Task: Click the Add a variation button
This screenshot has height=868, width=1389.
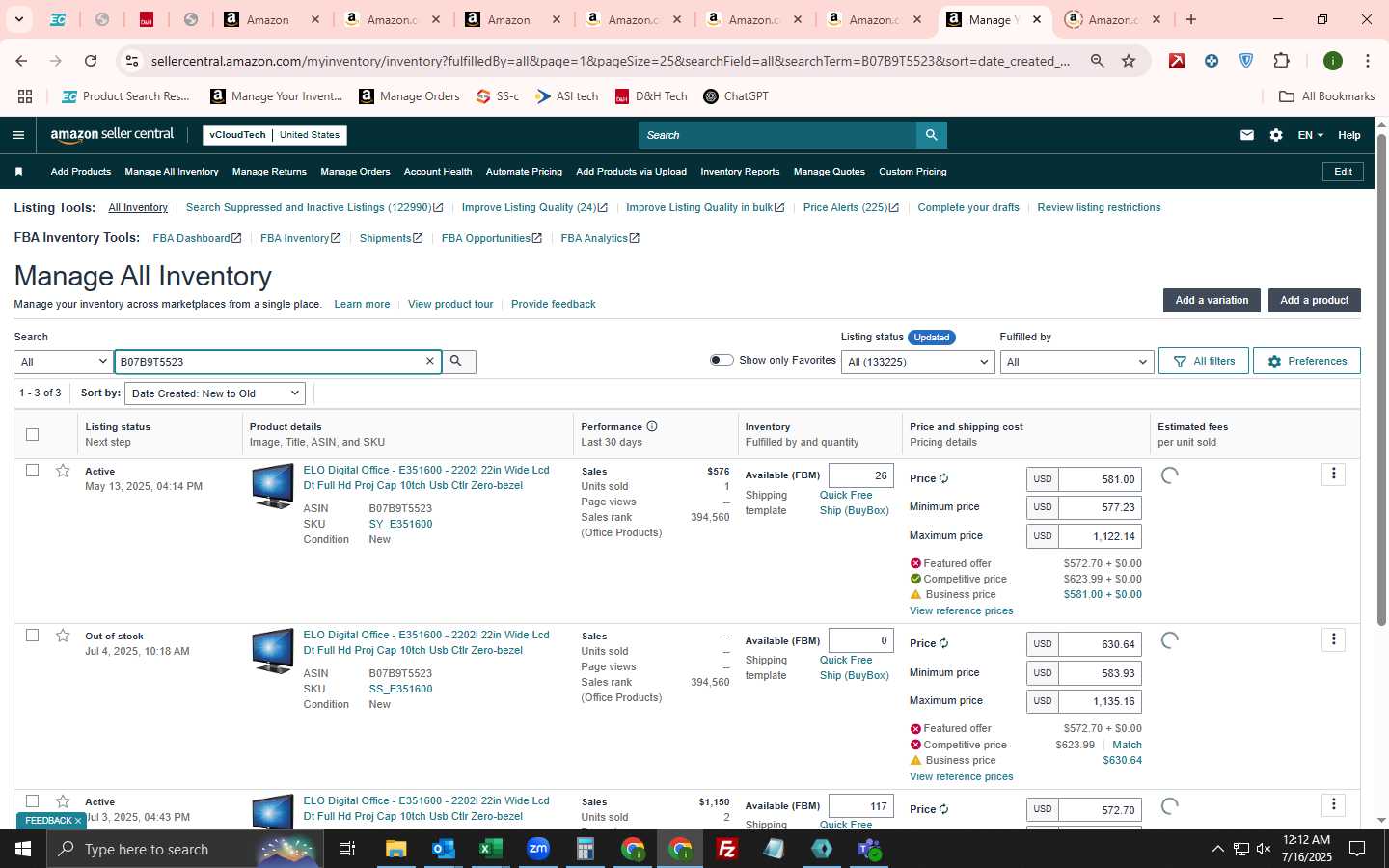Action: 1212,300
